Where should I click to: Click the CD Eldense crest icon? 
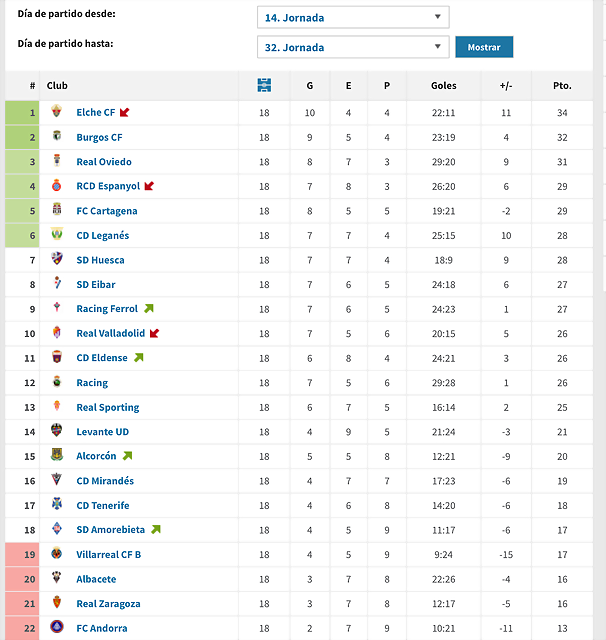(x=57, y=357)
